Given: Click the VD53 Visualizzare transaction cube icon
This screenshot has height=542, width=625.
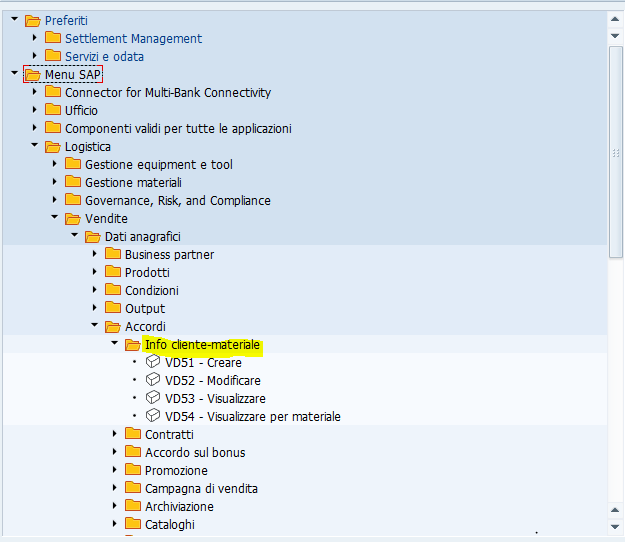Looking at the screenshot, I should point(153,398).
